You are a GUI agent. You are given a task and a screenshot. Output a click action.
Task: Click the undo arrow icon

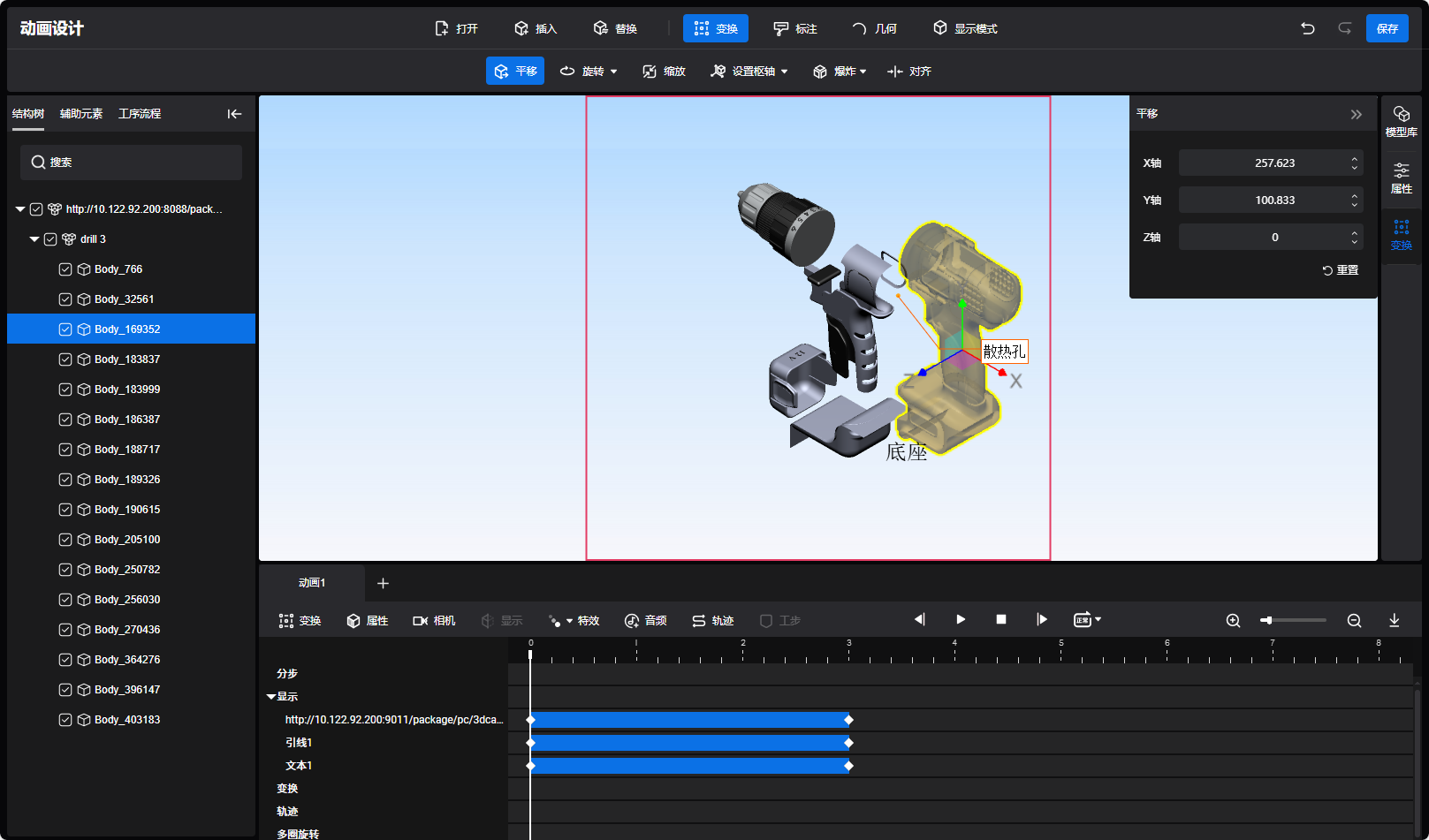[x=1307, y=28]
